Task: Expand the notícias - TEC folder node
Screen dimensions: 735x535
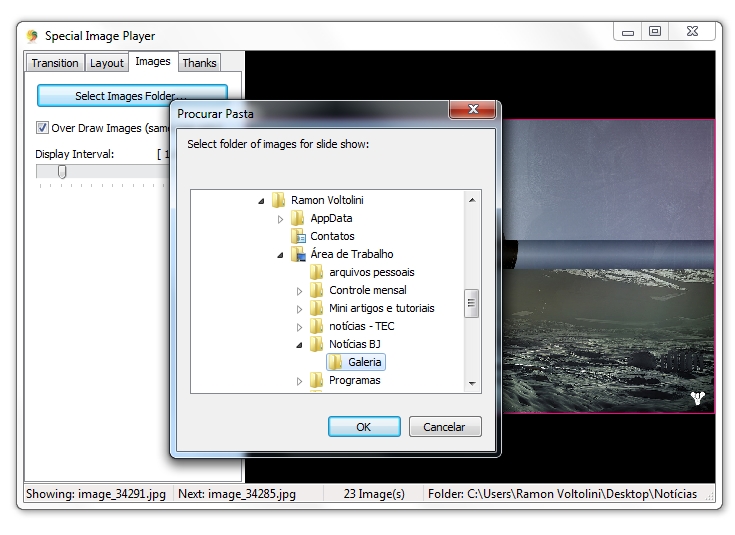Action: [299, 327]
